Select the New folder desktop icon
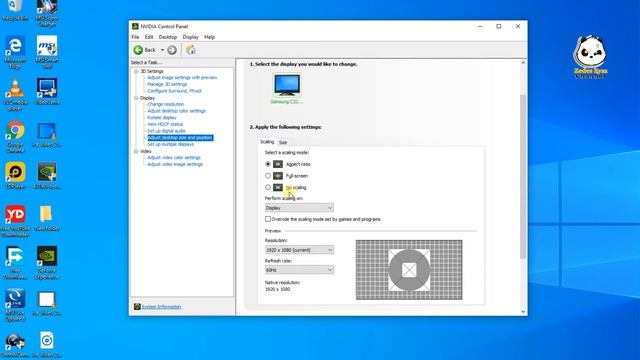The width and height of the screenshot is (640, 360). click(x=47, y=218)
